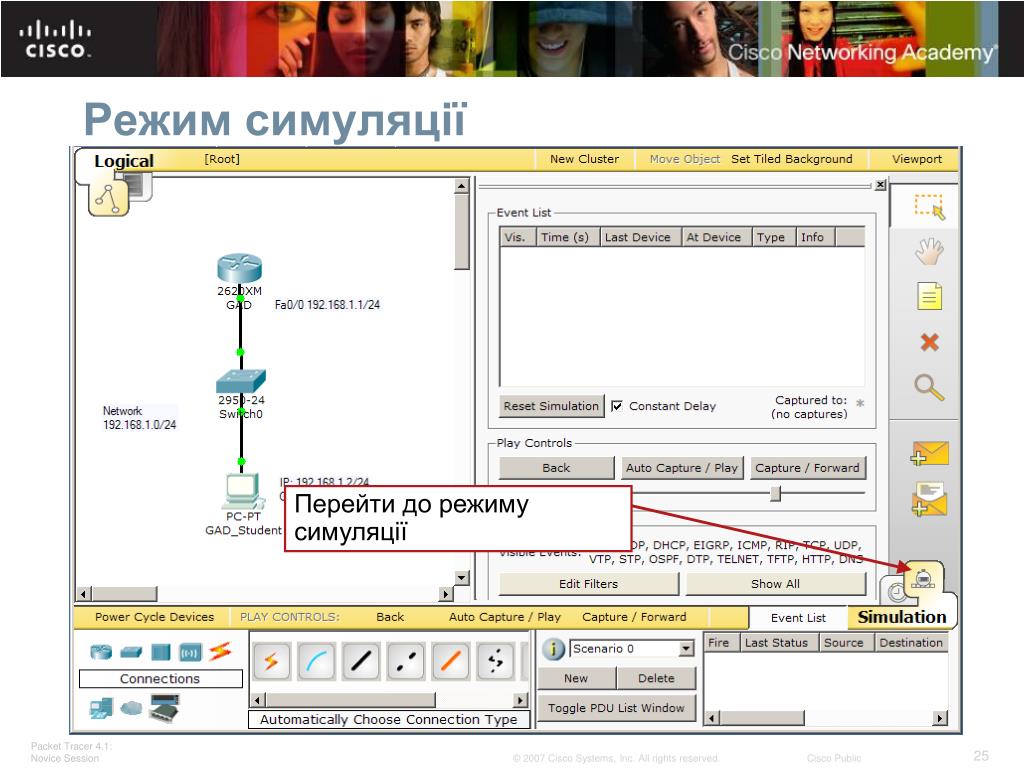This screenshot has width=1024, height=768.
Task: Click Back in bottom PLAY CONTROLS bar
Action: (x=390, y=617)
